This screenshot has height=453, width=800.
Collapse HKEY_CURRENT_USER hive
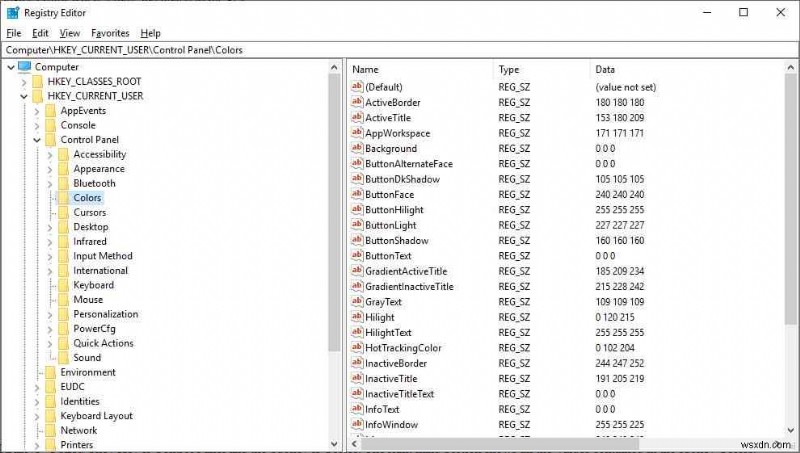point(24,96)
